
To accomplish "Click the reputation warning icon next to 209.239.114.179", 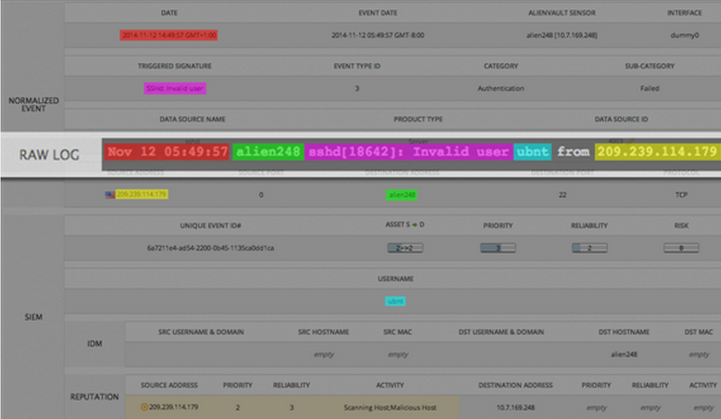I will point(144,407).
